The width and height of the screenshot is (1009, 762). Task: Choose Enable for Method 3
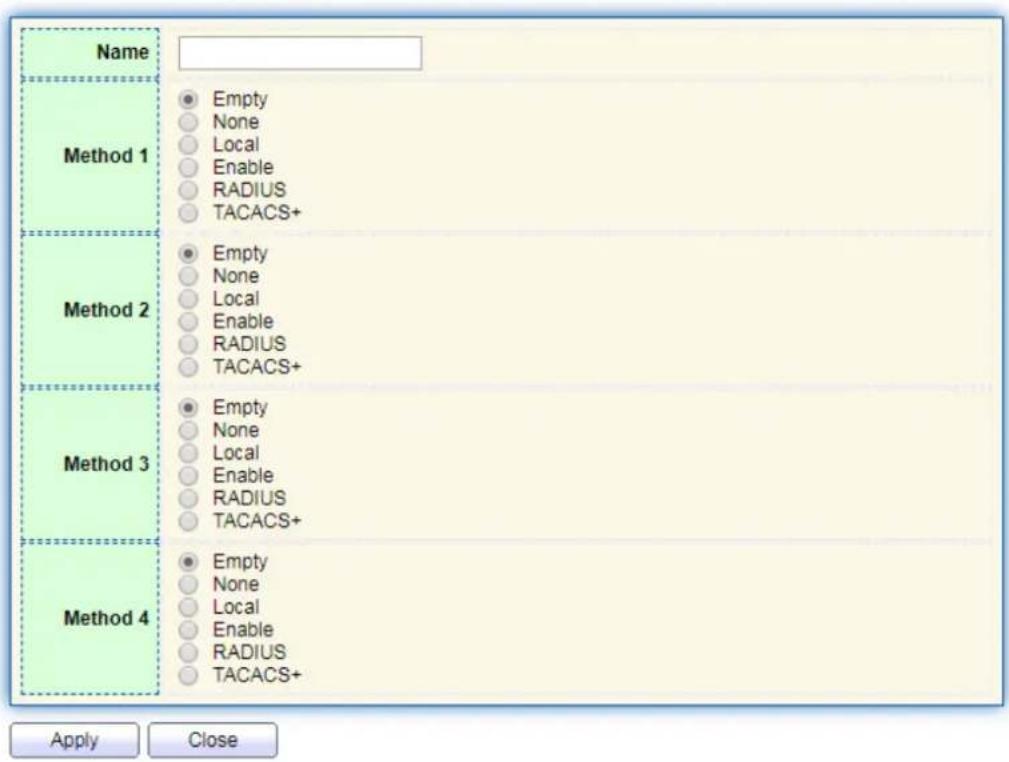tap(188, 476)
